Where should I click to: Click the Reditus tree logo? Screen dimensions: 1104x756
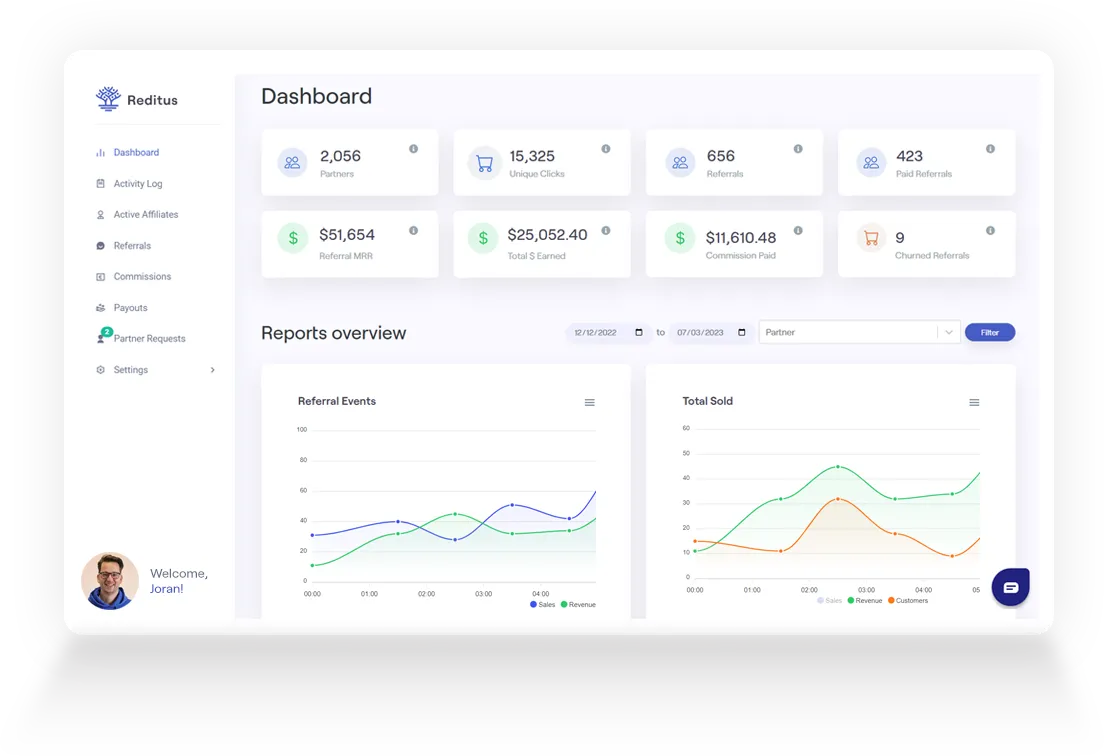tap(108, 99)
